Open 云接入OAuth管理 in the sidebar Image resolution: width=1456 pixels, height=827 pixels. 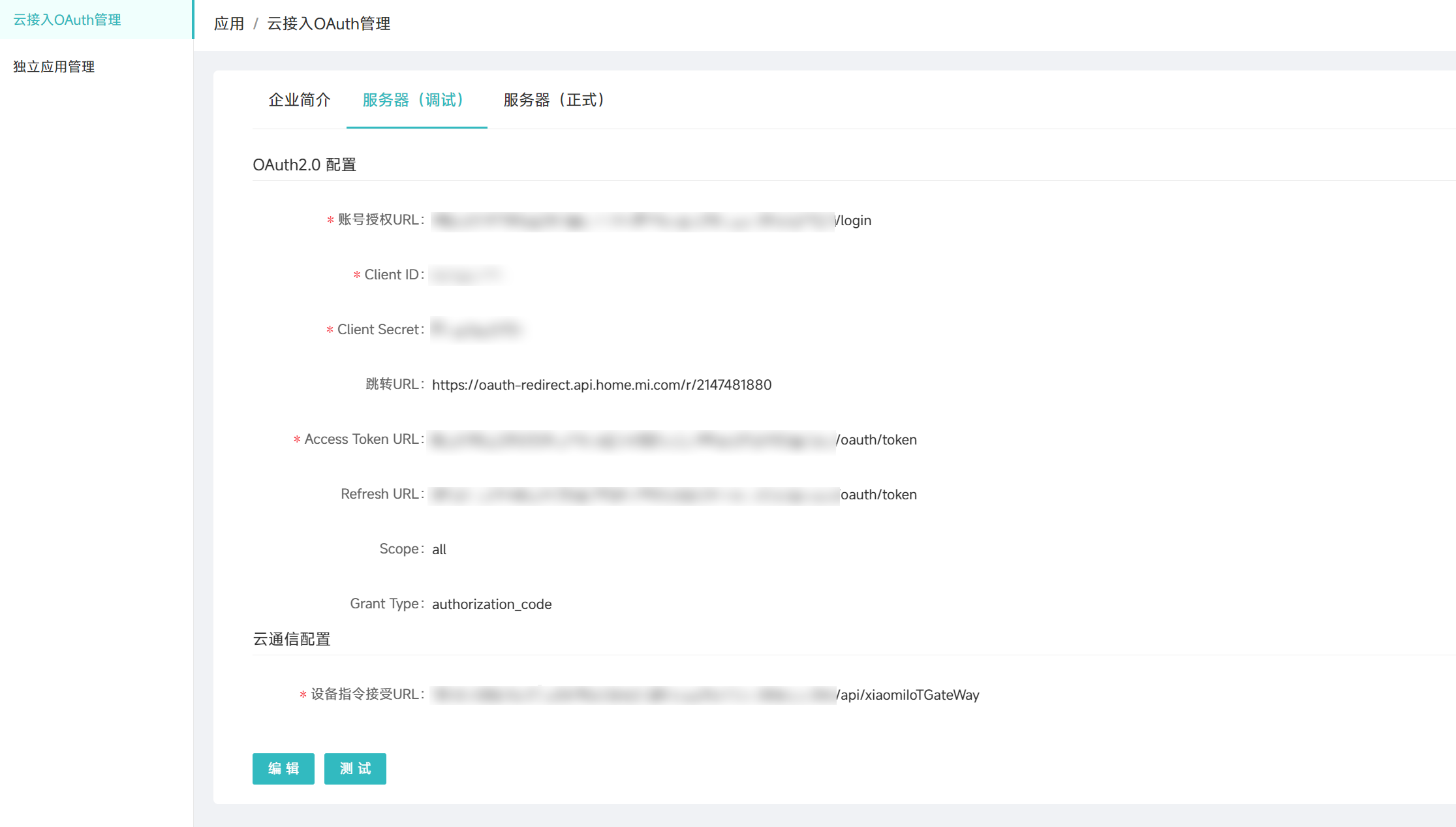[x=67, y=20]
